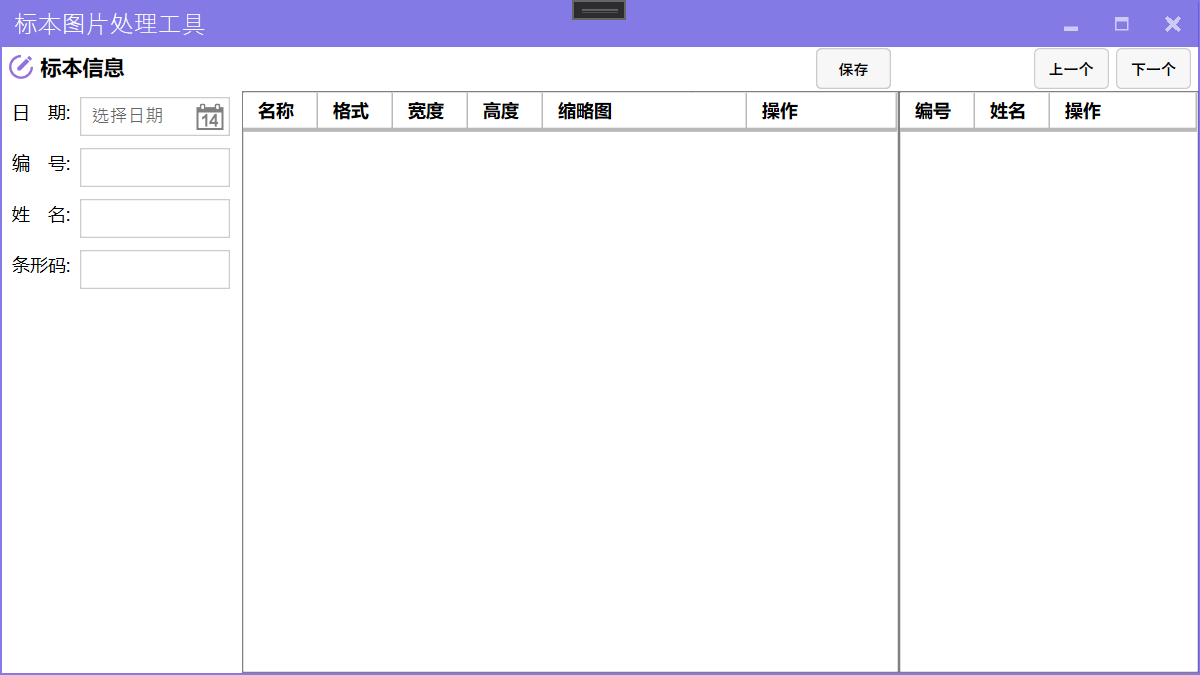Screen dimensions: 1200x675
Task: Close the 标本图片处理工具 window
Action: click(x=1173, y=24)
